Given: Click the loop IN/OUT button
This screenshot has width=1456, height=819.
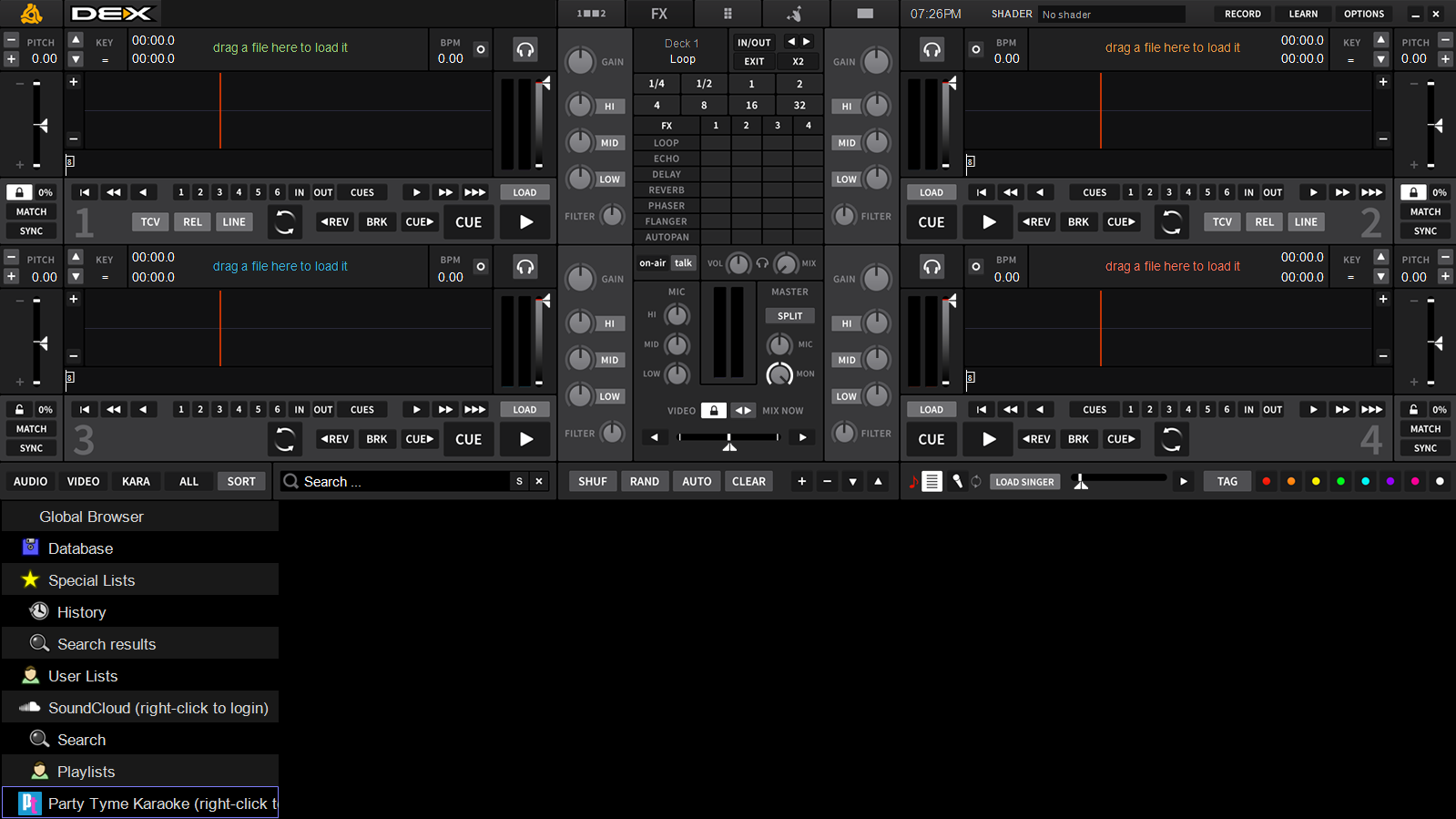Looking at the screenshot, I should click(754, 43).
